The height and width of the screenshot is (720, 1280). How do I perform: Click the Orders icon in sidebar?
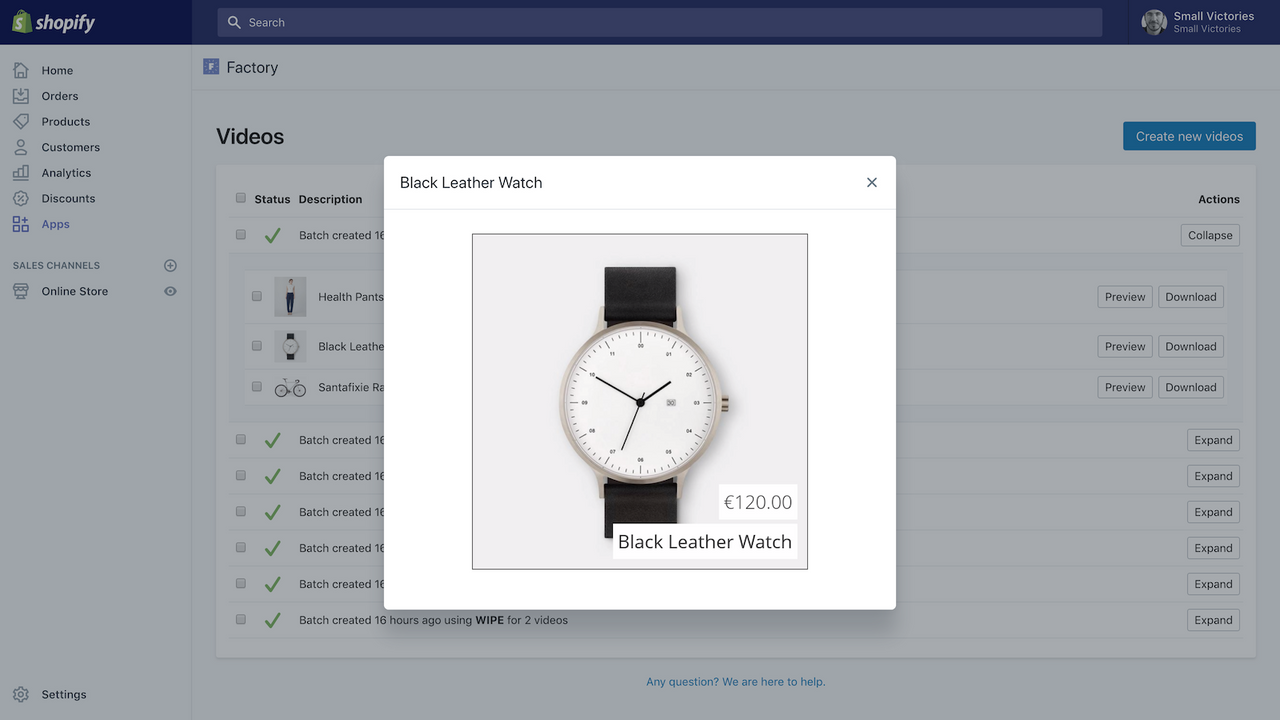pos(21,96)
